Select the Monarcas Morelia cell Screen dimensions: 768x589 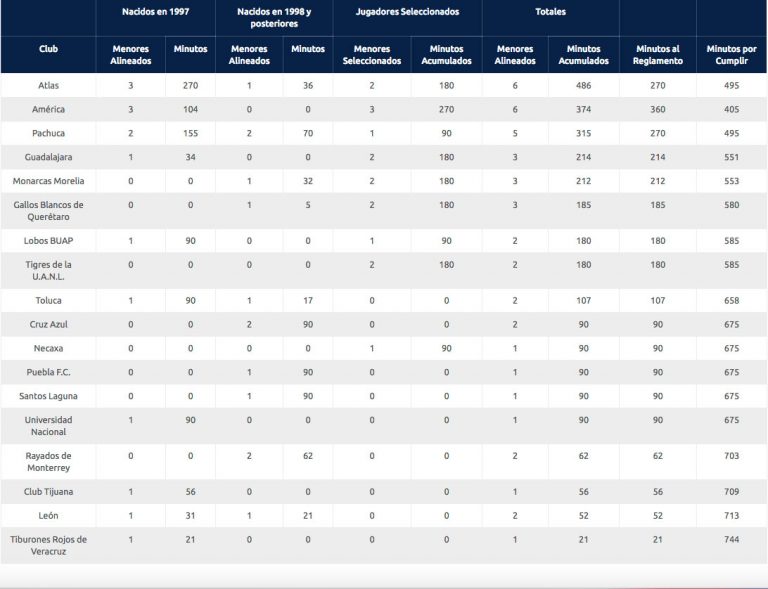pos(48,181)
